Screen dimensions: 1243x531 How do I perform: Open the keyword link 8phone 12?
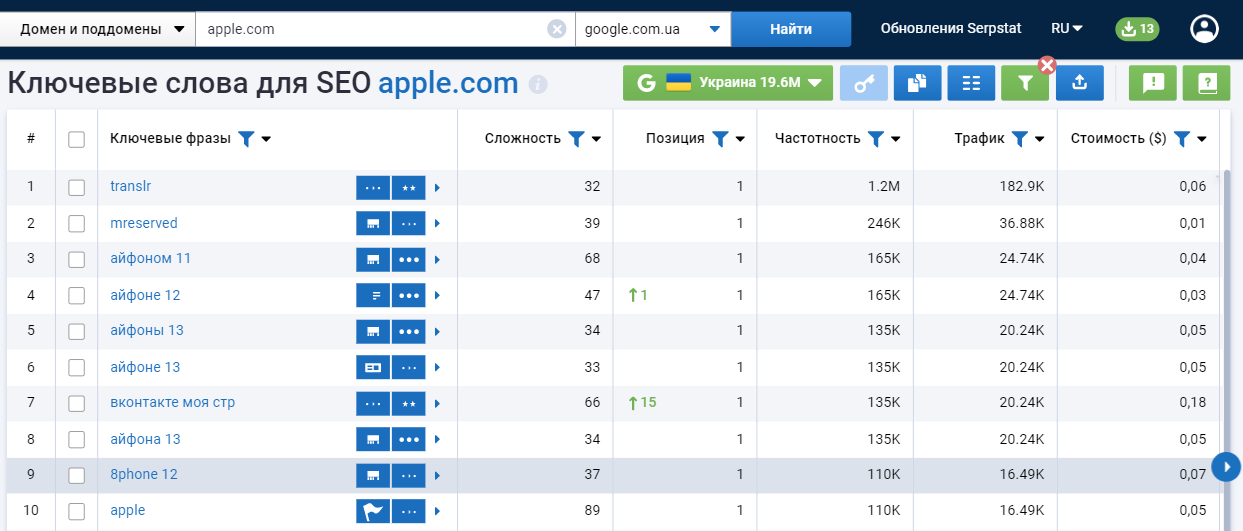coord(144,474)
